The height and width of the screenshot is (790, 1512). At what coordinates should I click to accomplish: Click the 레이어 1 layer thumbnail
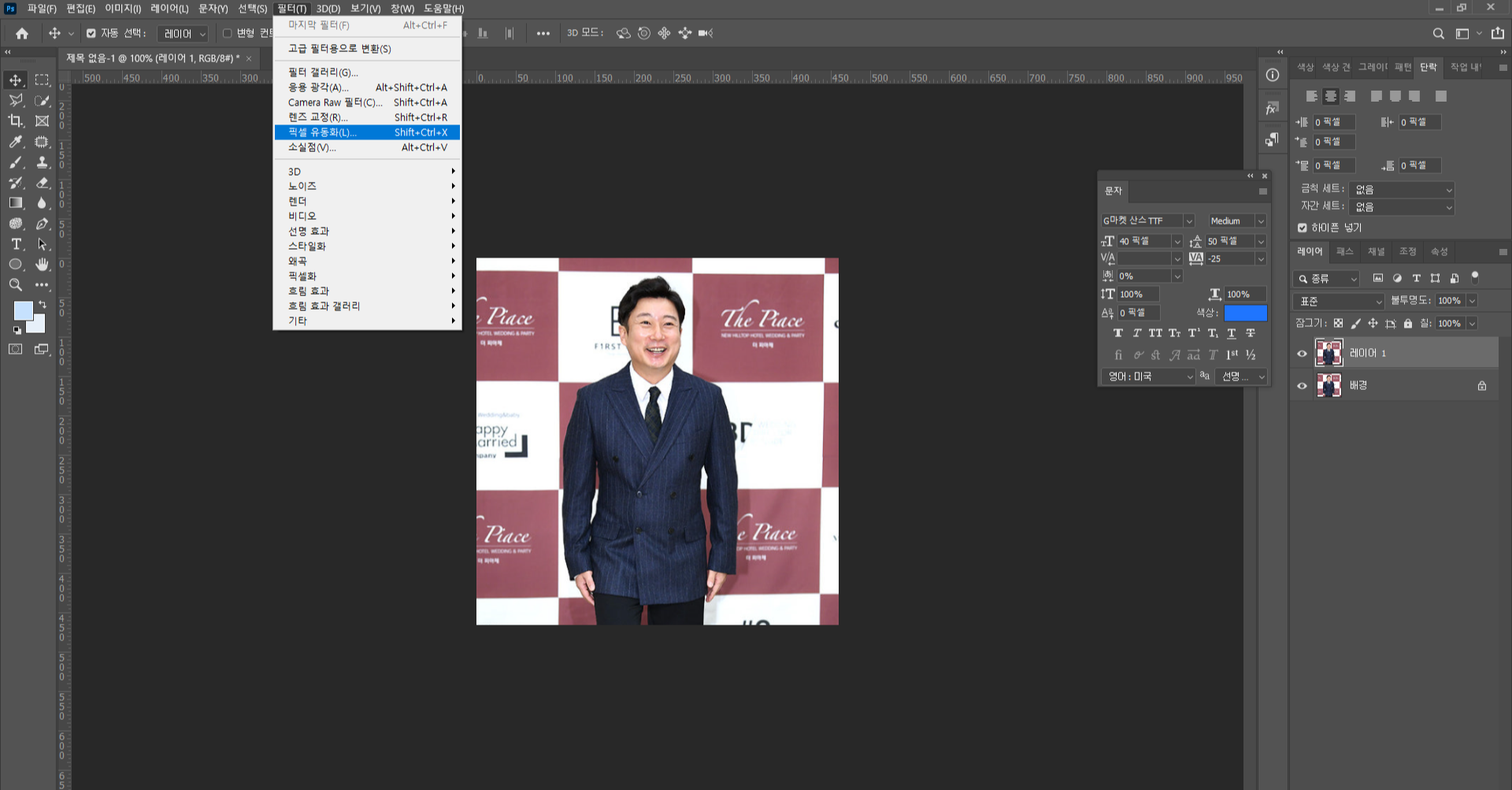(1329, 352)
